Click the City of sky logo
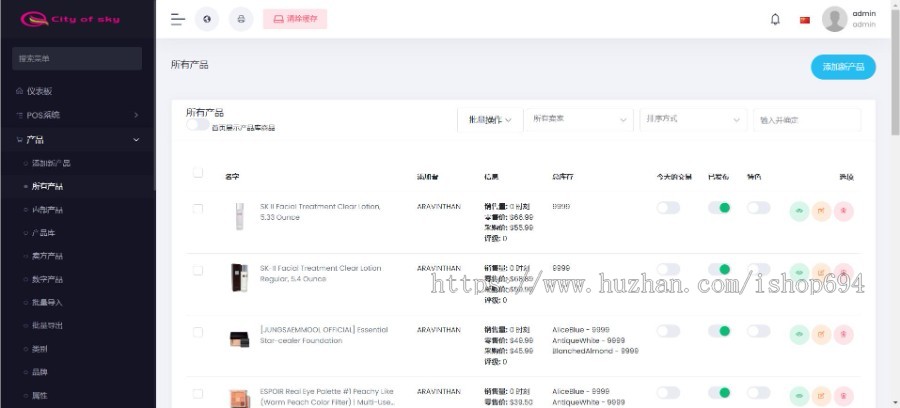This screenshot has width=900, height=408. pyautogui.click(x=70, y=19)
